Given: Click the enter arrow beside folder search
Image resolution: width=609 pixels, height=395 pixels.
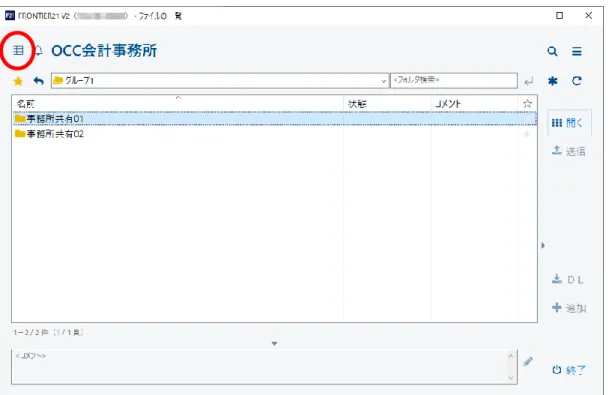Looking at the screenshot, I should click(528, 81).
